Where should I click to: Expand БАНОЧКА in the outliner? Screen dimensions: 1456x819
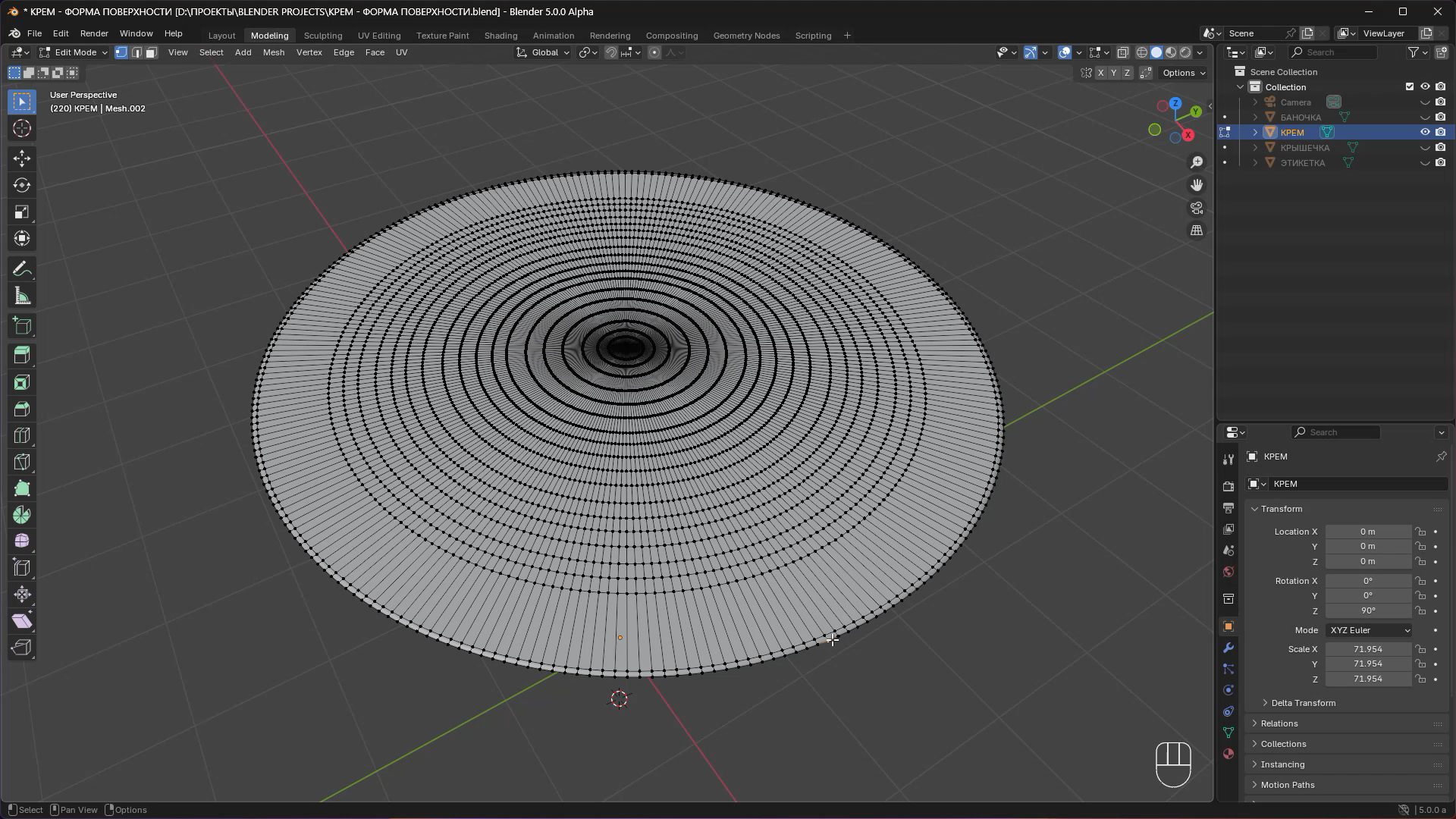pyautogui.click(x=1255, y=117)
